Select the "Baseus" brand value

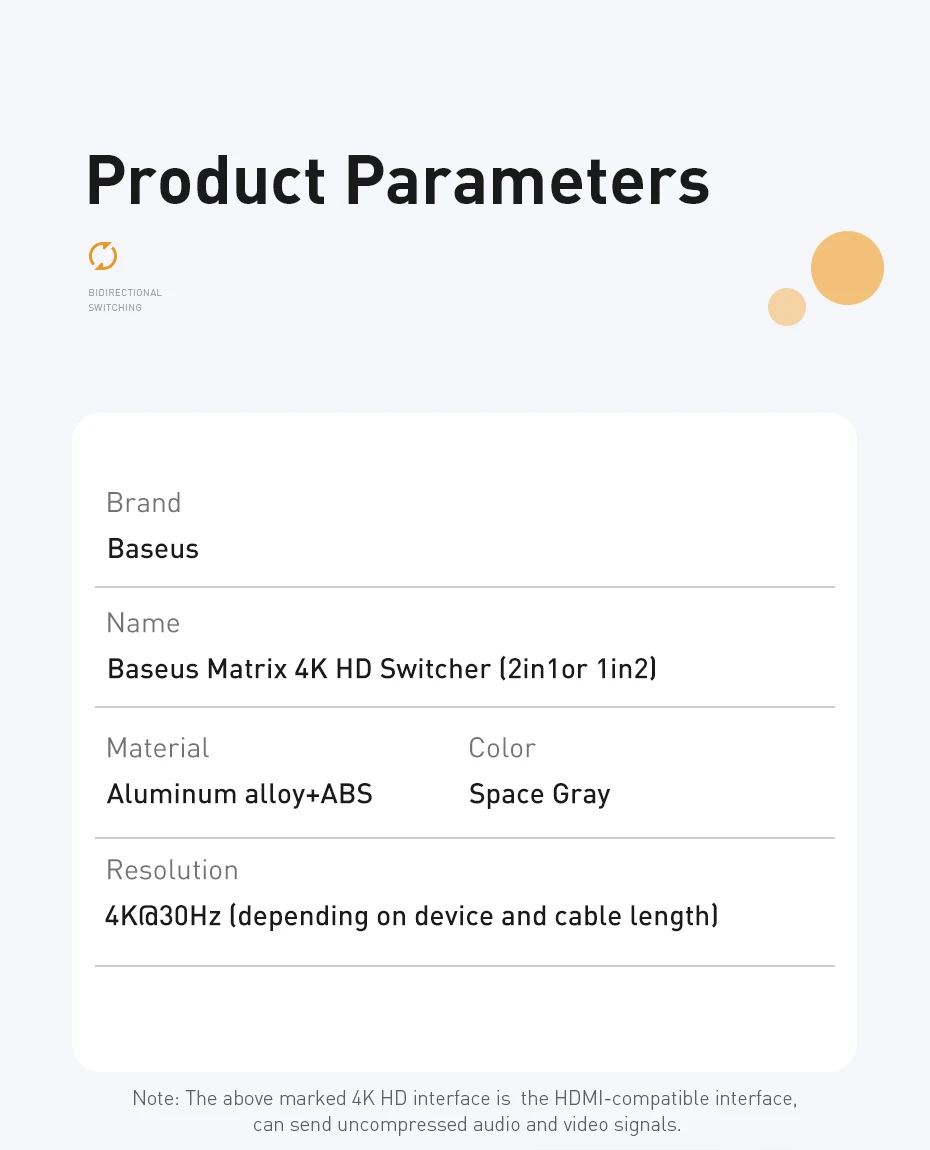tap(153, 548)
